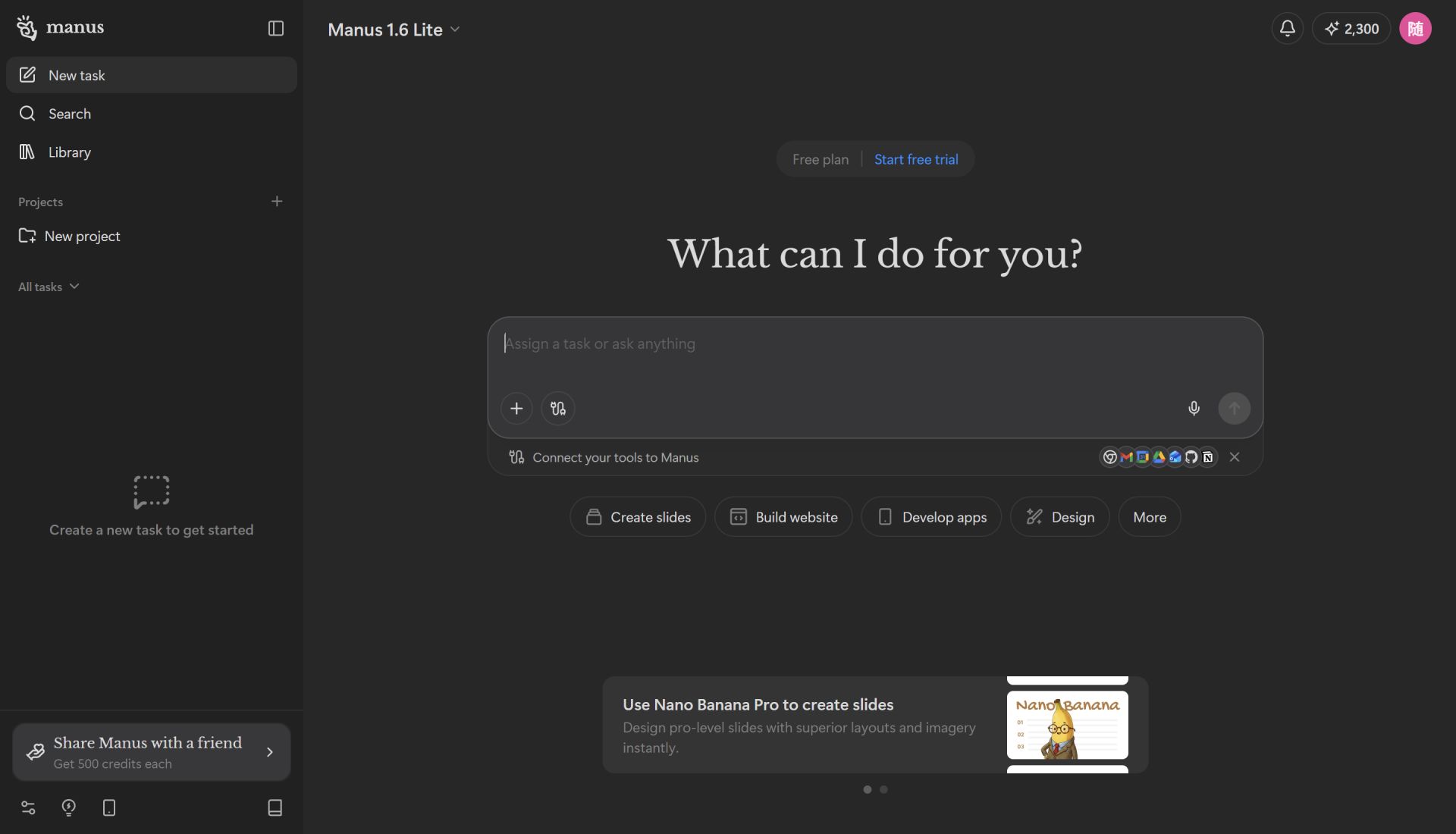Collapse the sidebar with the panel icon
1456x834 pixels.
click(x=276, y=29)
